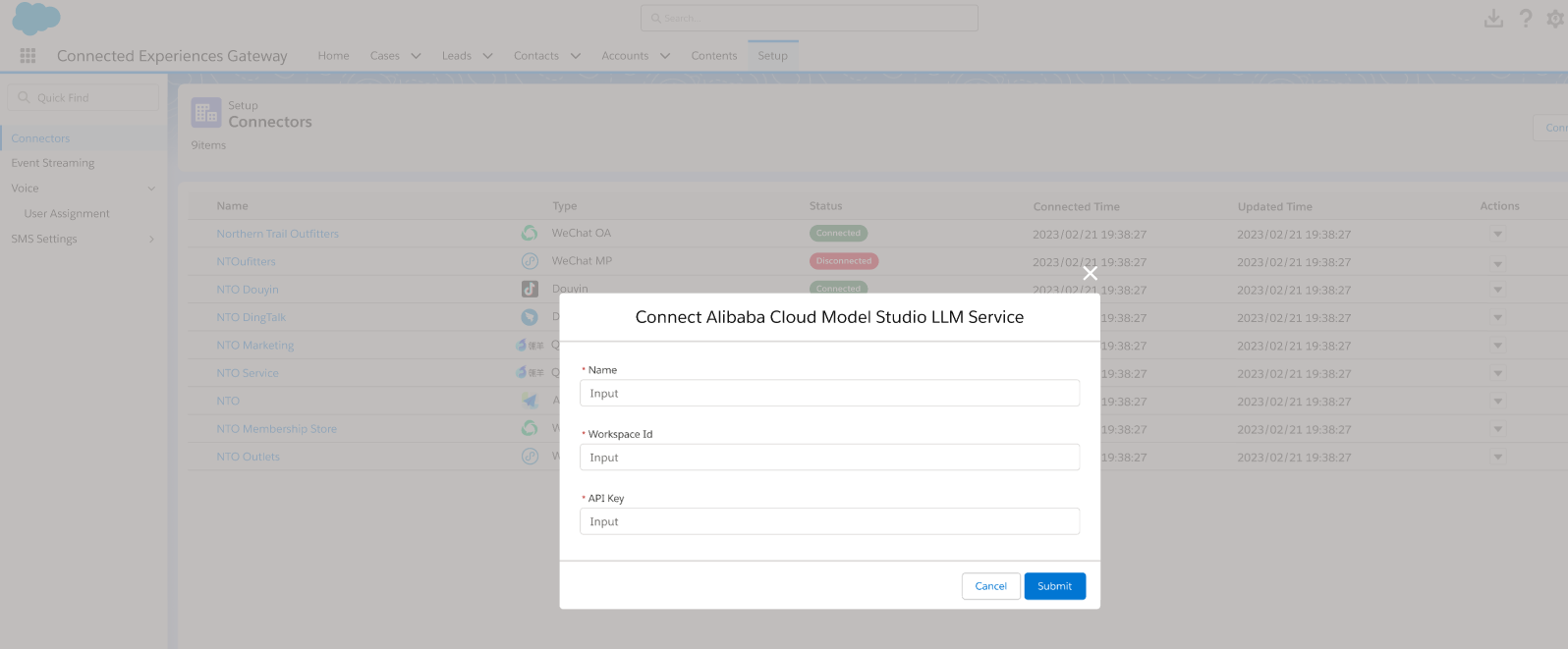Click the Cancel button
1568x649 pixels.
point(990,586)
